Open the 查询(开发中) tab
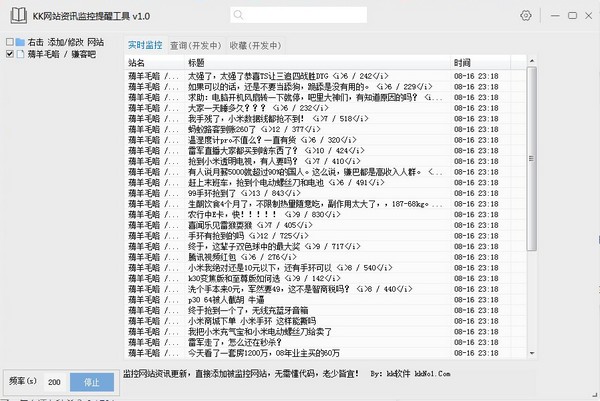600x401 pixels. click(196, 46)
